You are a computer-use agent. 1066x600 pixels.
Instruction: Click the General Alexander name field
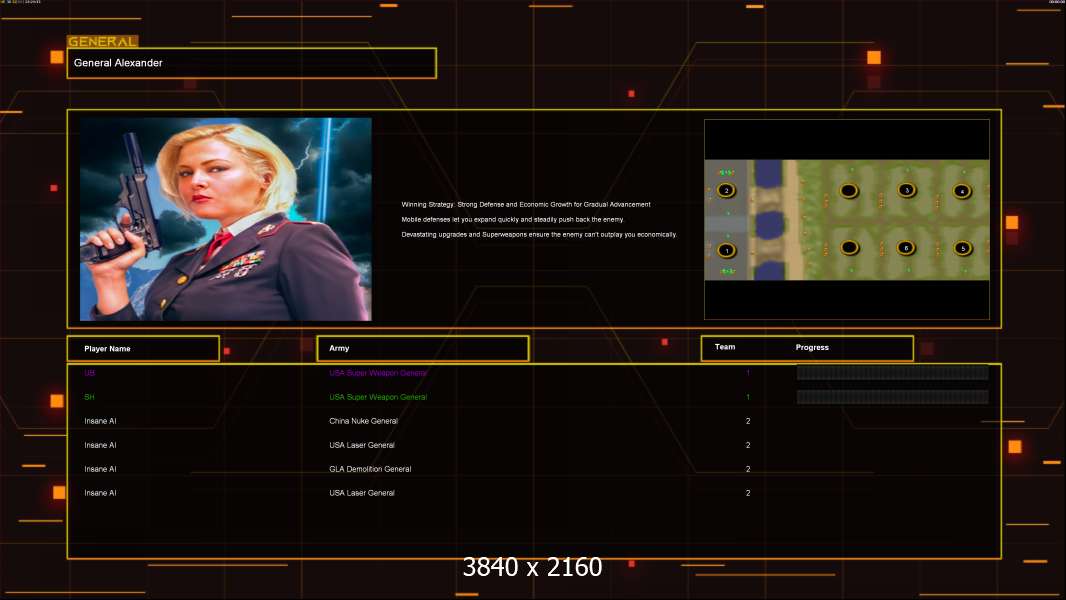pos(252,63)
